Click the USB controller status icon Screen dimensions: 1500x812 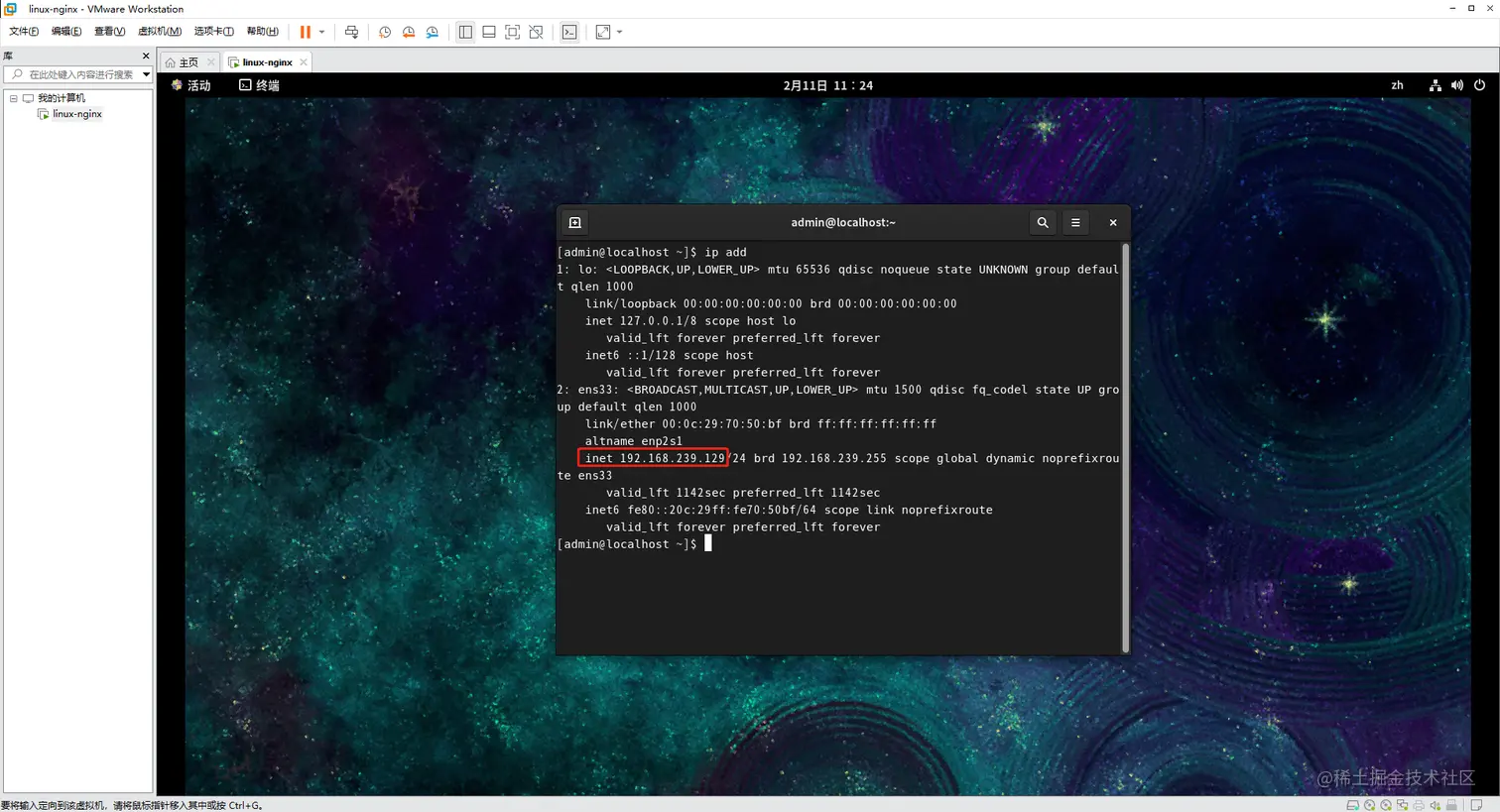click(x=1451, y=805)
